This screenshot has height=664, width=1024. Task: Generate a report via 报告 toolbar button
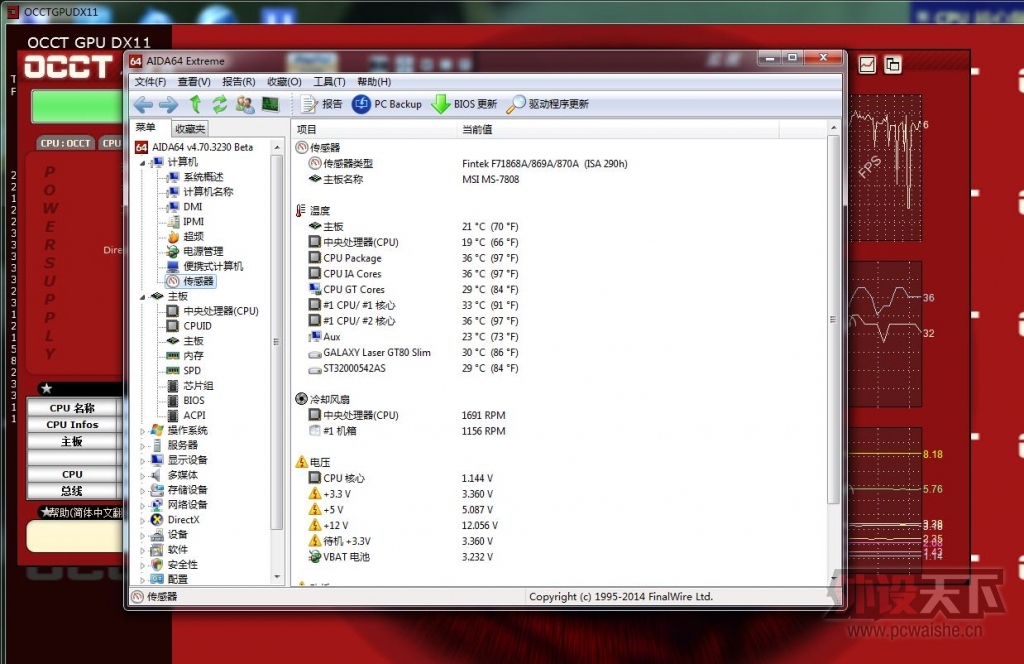[321, 104]
